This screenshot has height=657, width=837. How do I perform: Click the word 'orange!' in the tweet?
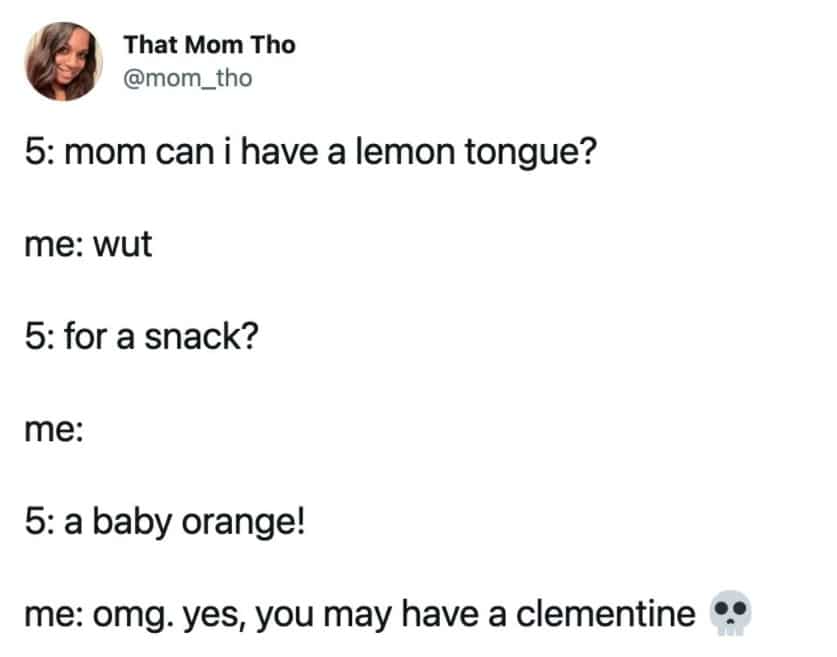point(243,523)
